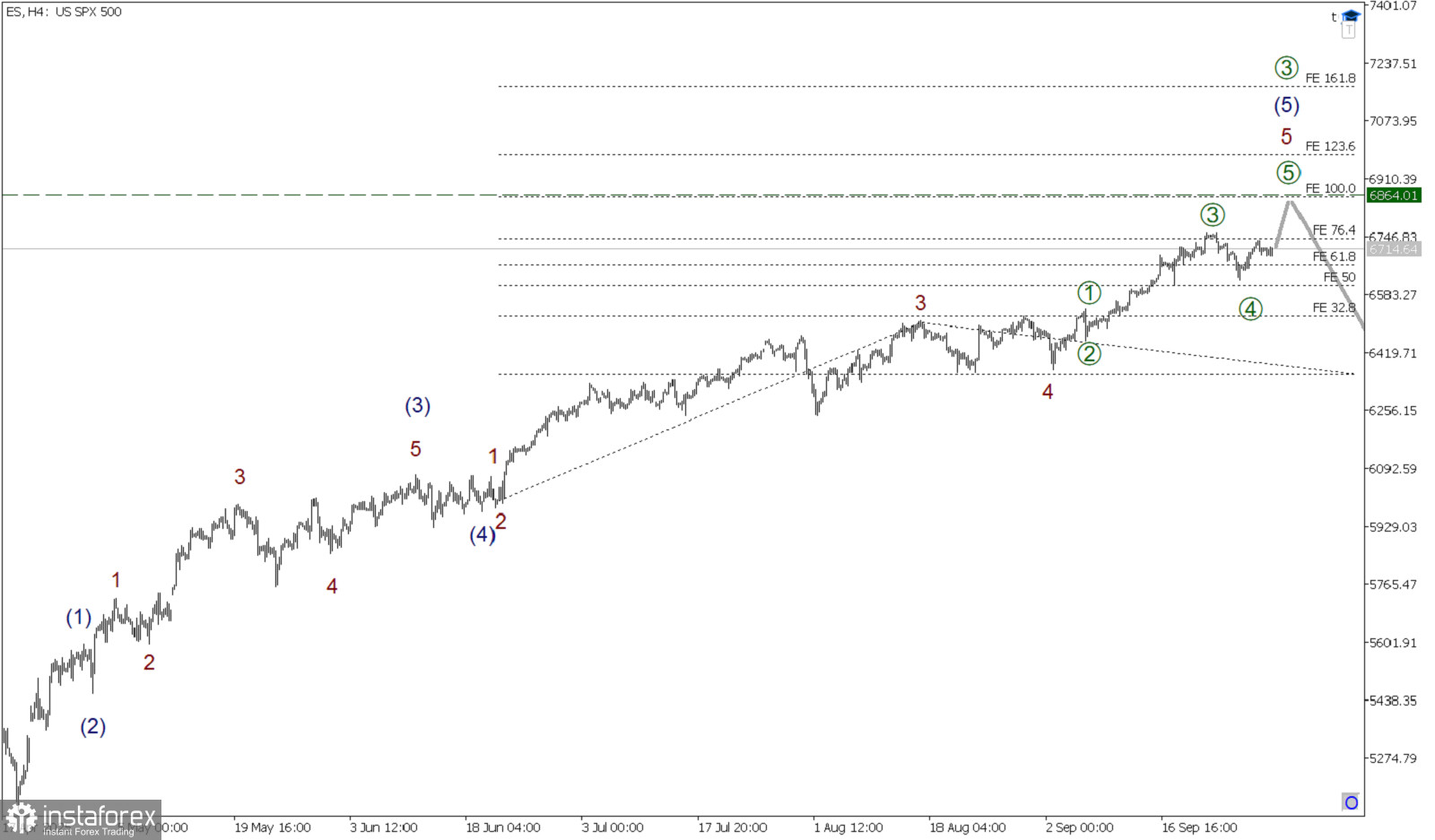Select the FE 161.8 Fibonacci label
This screenshot has height=840, width=1435.
click(1331, 79)
